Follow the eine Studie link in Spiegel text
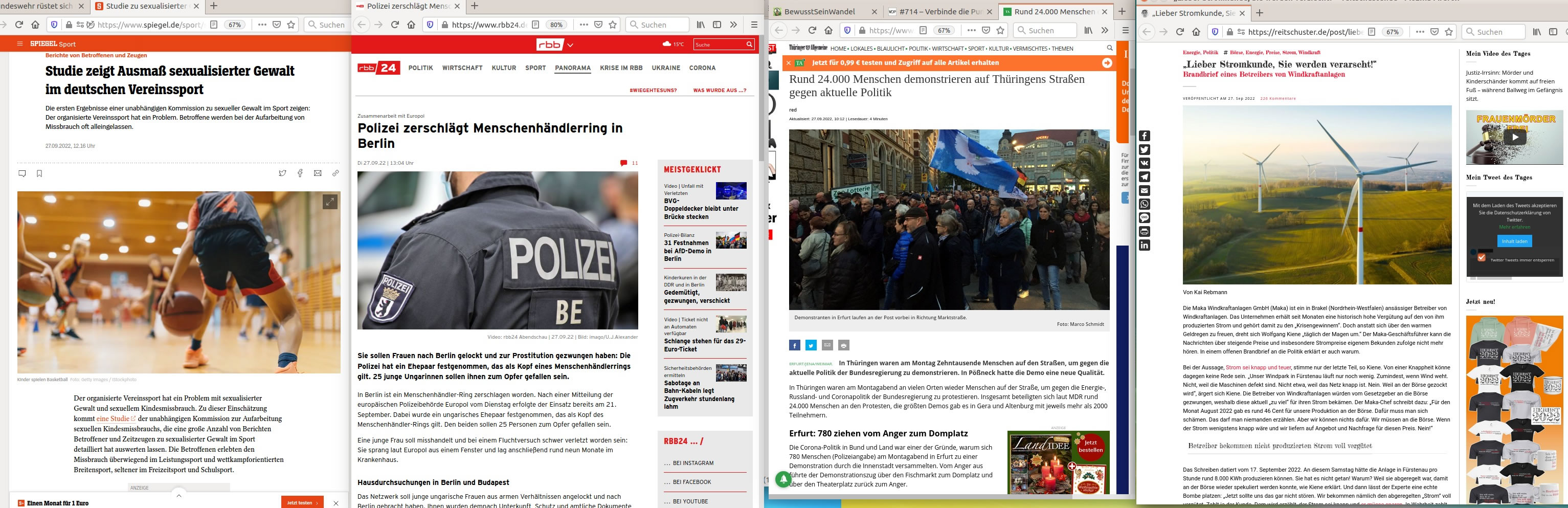The image size is (1568, 508). (116, 418)
